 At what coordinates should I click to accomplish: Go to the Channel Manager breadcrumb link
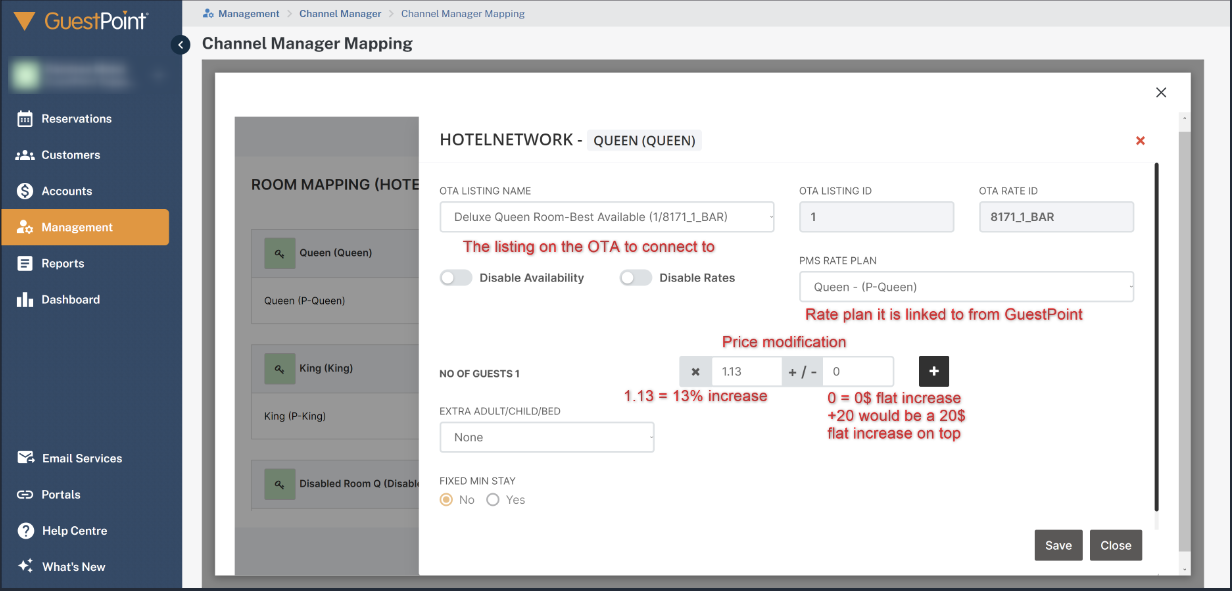[340, 14]
